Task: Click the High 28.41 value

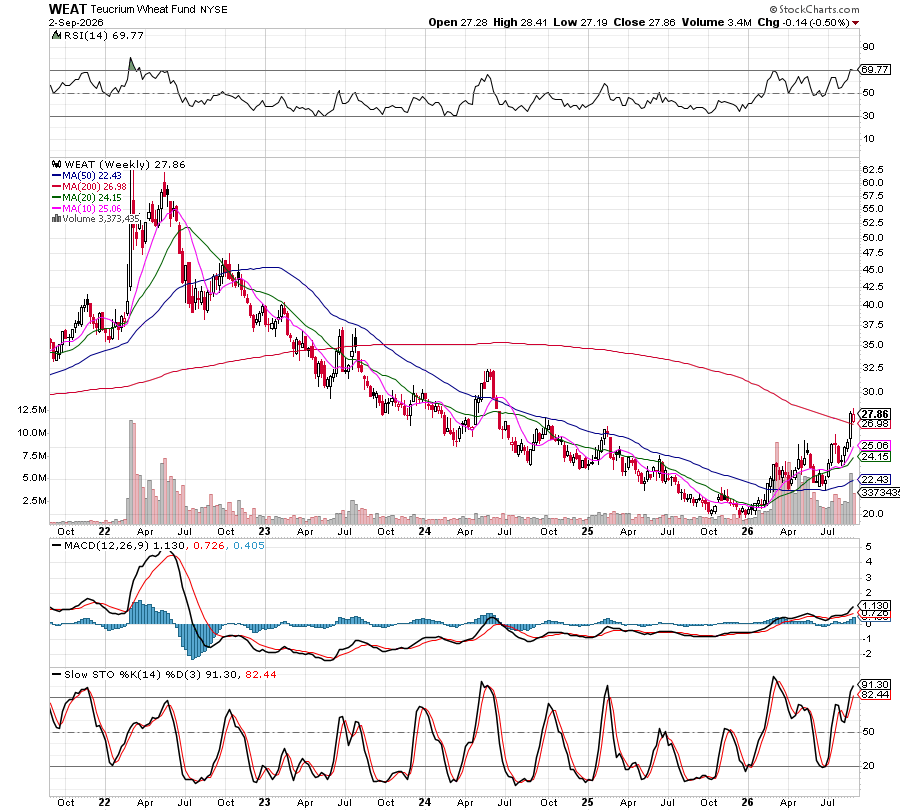Action: (x=520, y=22)
